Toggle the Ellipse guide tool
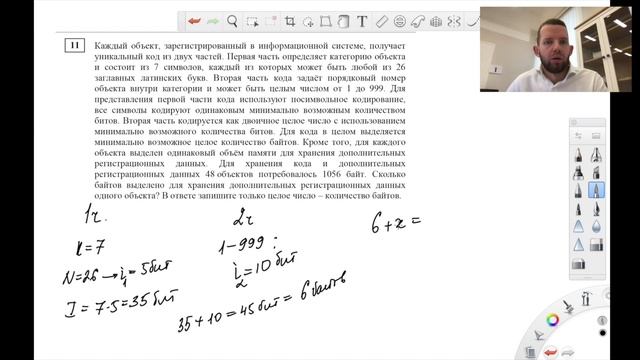640x360 pixels. click(400, 21)
